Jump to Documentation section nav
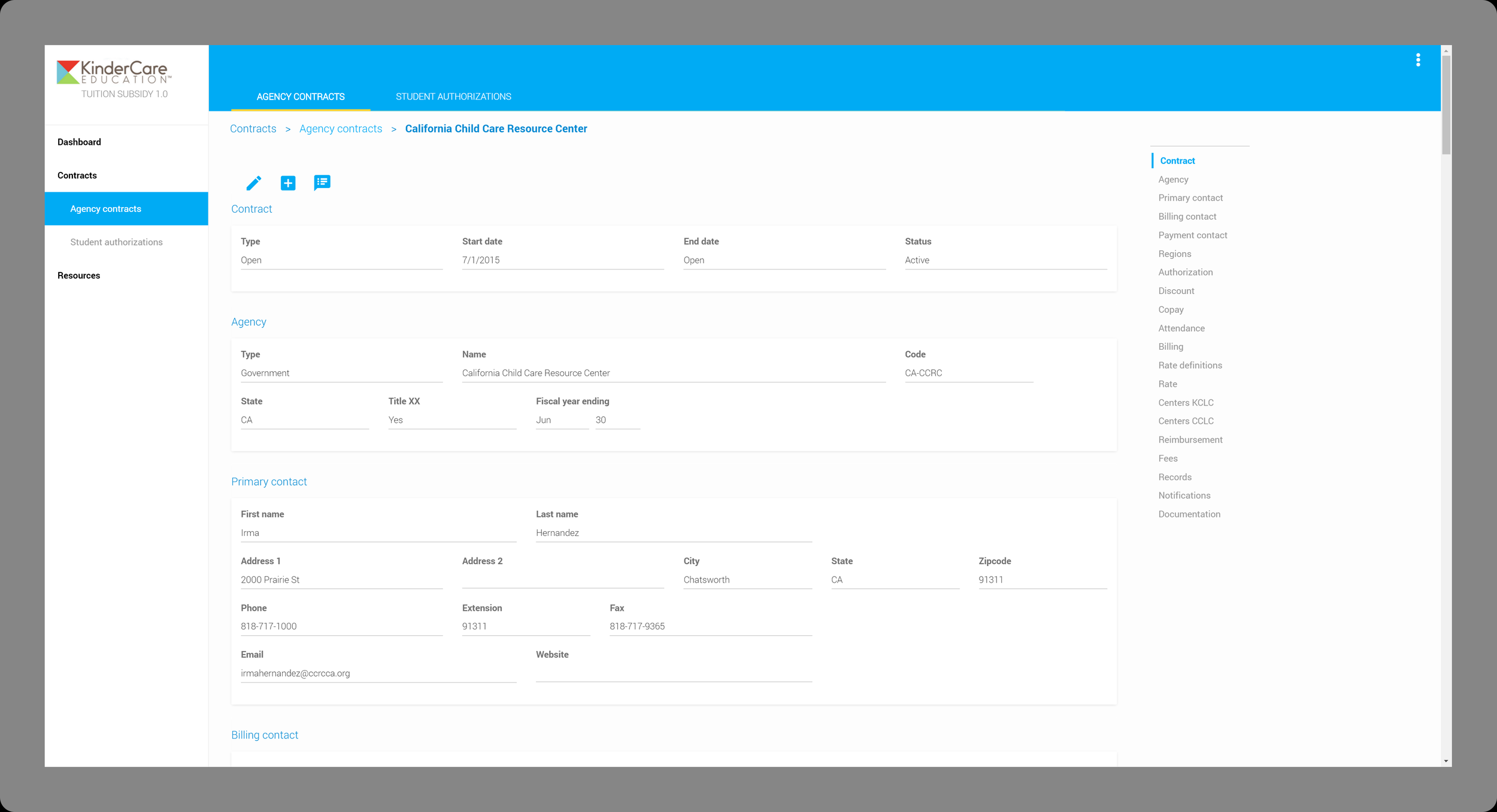The height and width of the screenshot is (812, 1497). click(x=1189, y=514)
